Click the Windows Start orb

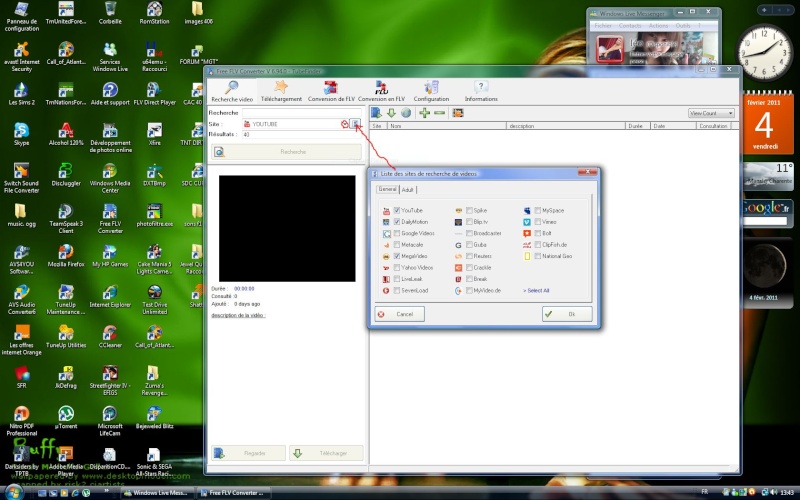click(14, 492)
